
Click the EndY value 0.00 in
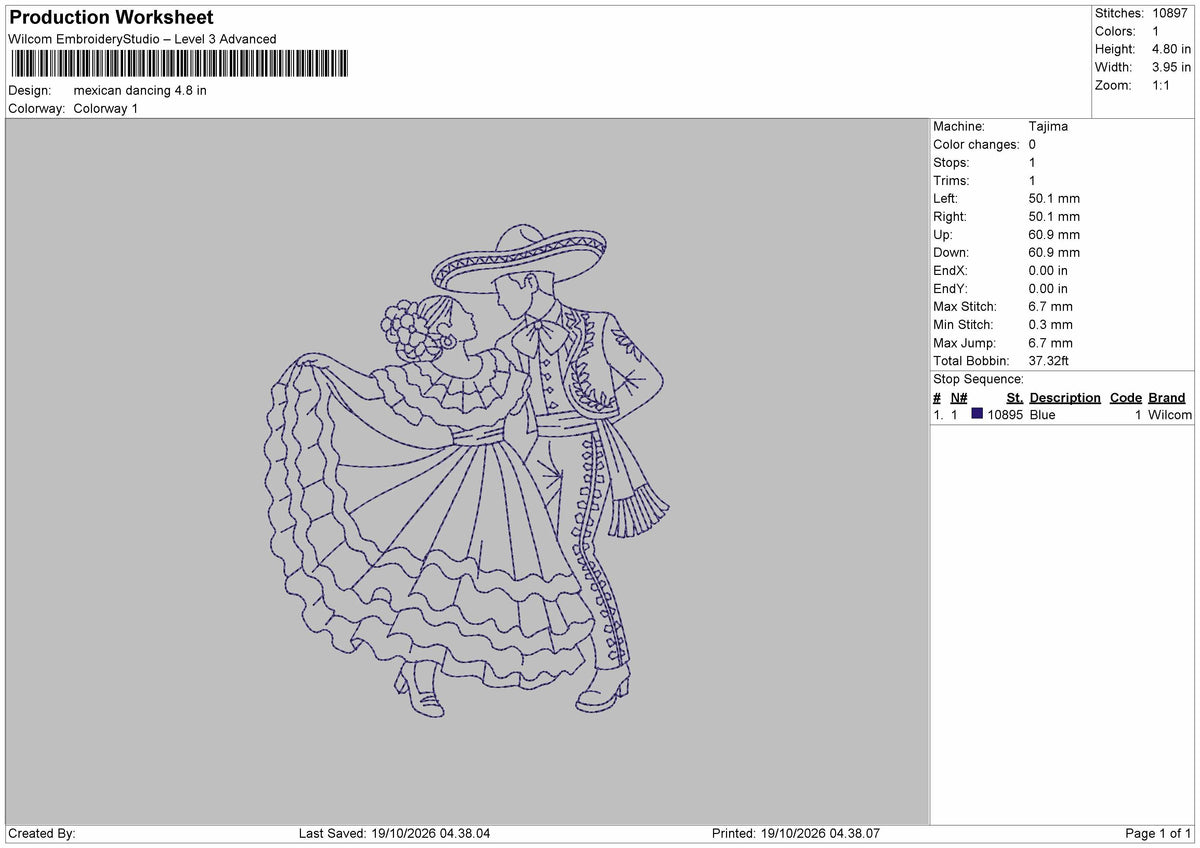1048,288
